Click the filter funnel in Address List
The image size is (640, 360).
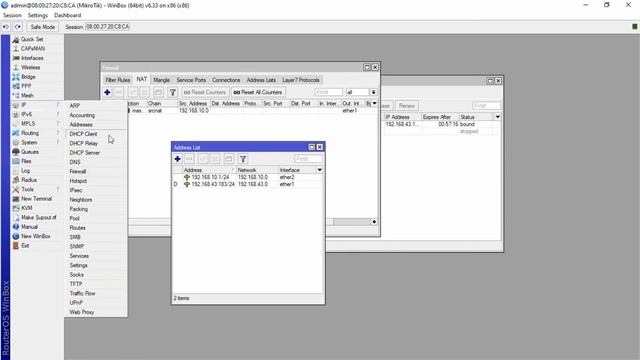[x=243, y=159]
